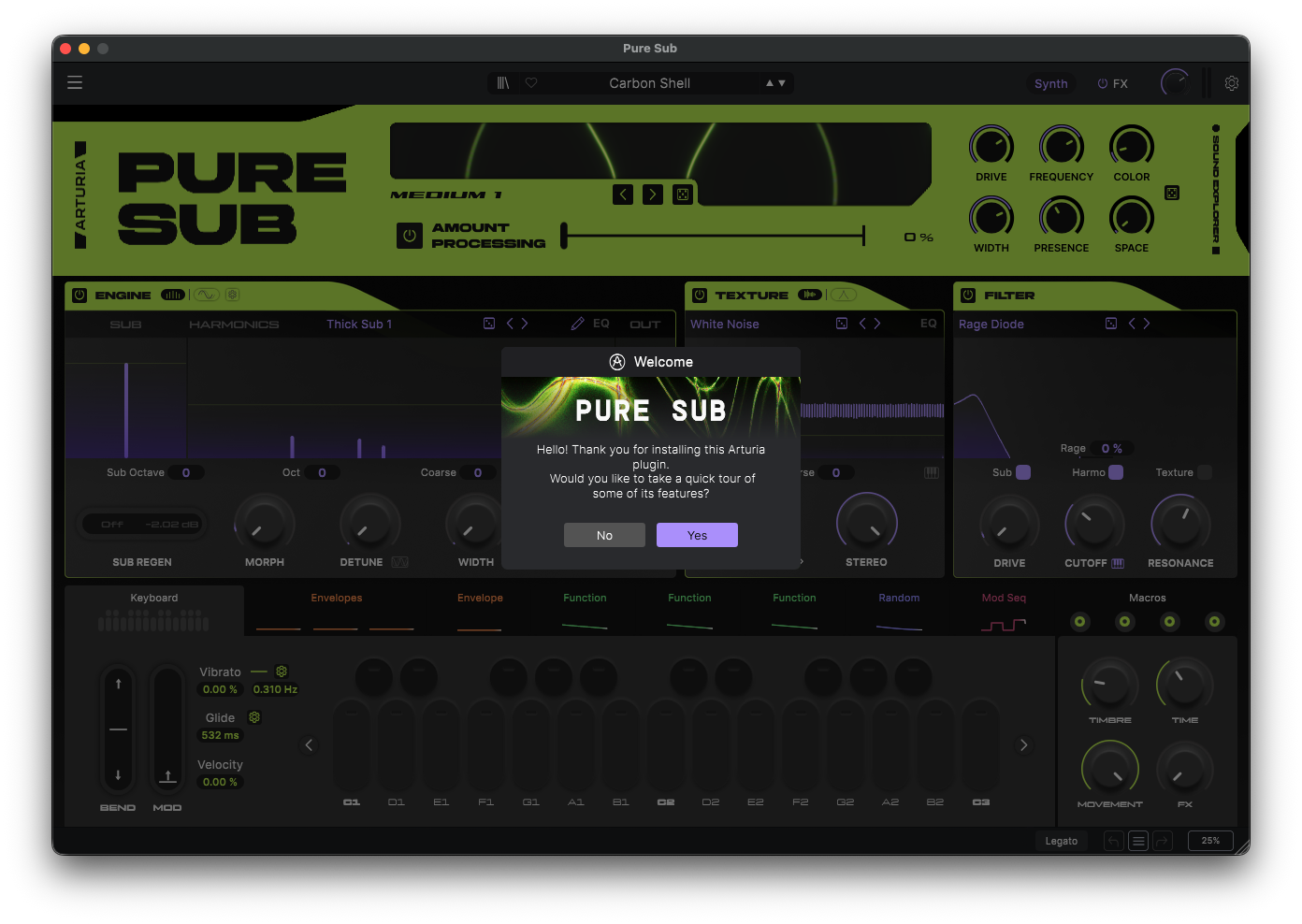Open the edit history list icon

pyautogui.click(x=1138, y=841)
